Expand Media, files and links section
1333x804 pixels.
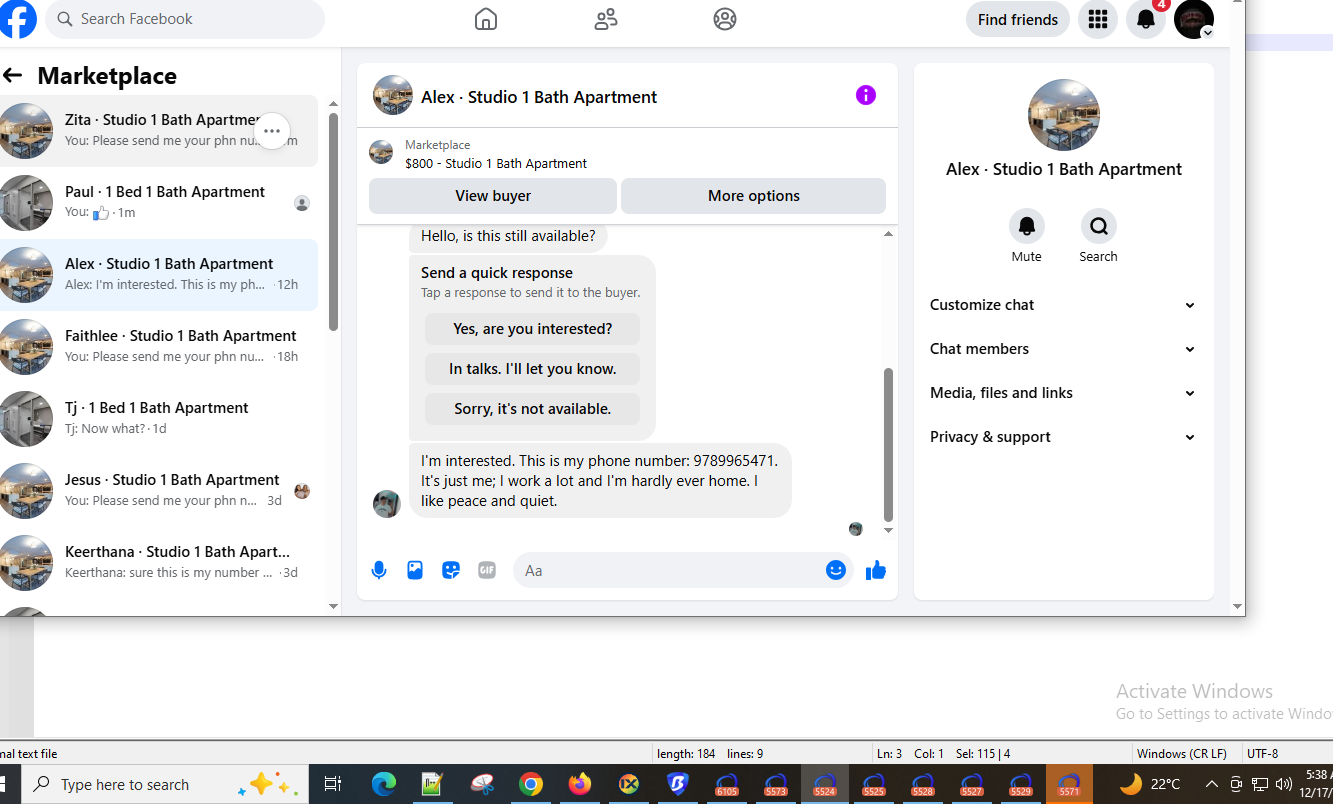(1063, 393)
